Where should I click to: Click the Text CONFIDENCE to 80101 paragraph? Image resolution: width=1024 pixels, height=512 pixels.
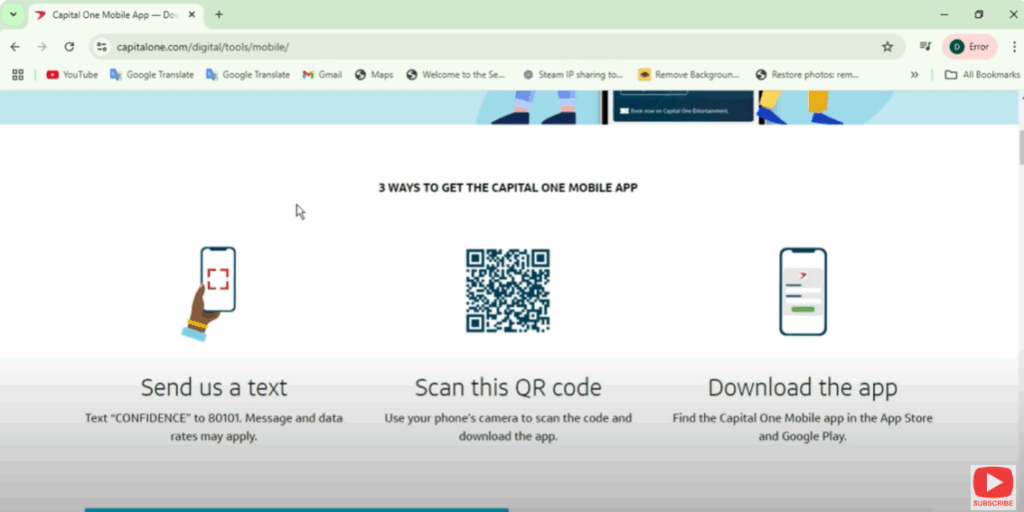point(214,427)
